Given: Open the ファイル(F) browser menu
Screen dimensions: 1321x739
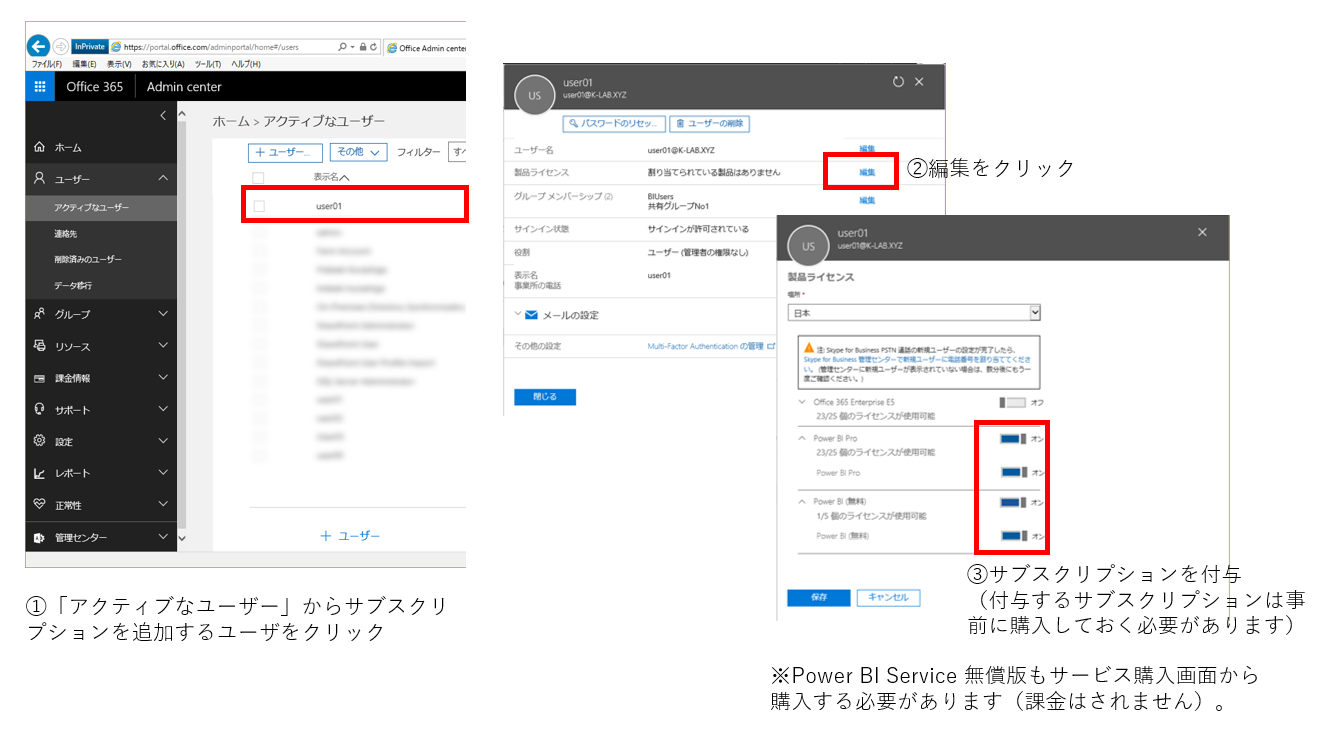Looking at the screenshot, I should tap(47, 64).
